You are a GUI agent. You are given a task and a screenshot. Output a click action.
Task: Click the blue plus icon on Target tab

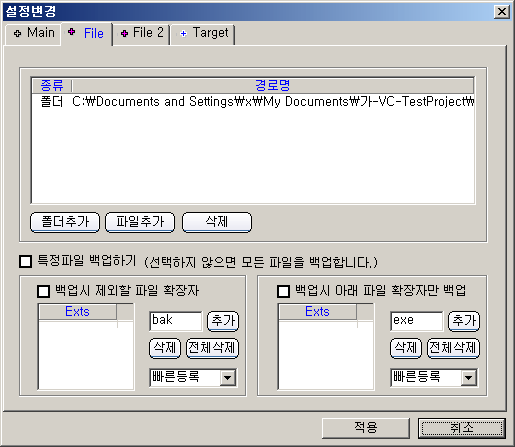[183, 33]
